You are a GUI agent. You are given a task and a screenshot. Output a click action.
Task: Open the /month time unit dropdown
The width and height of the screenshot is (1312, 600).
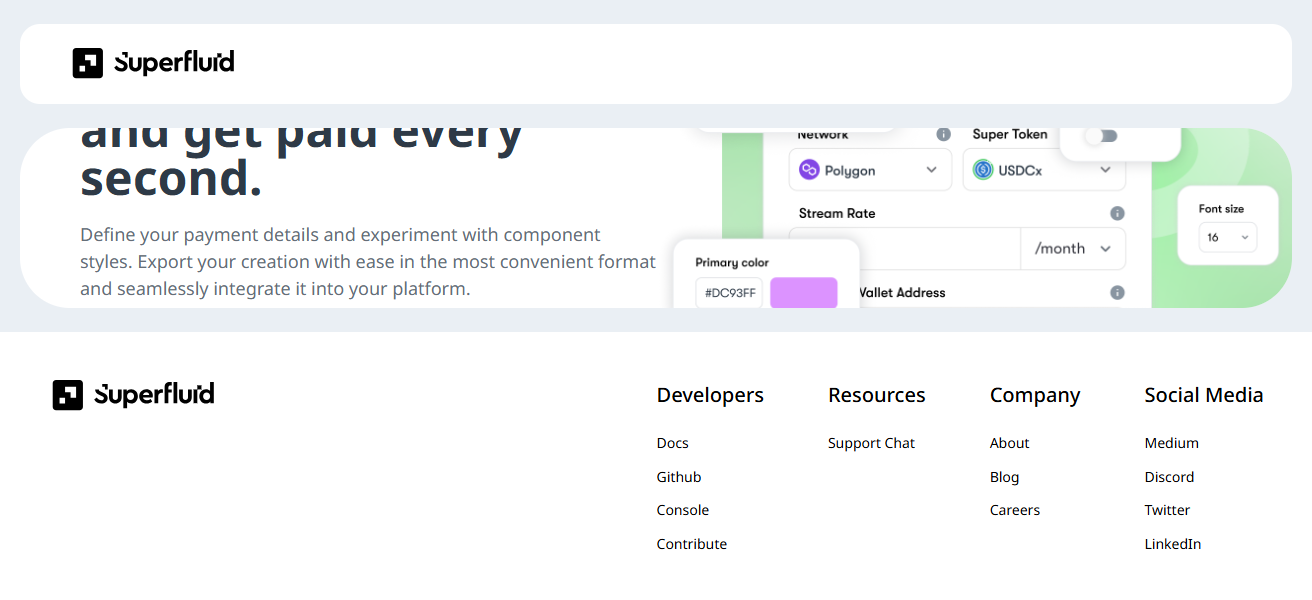pos(1073,249)
